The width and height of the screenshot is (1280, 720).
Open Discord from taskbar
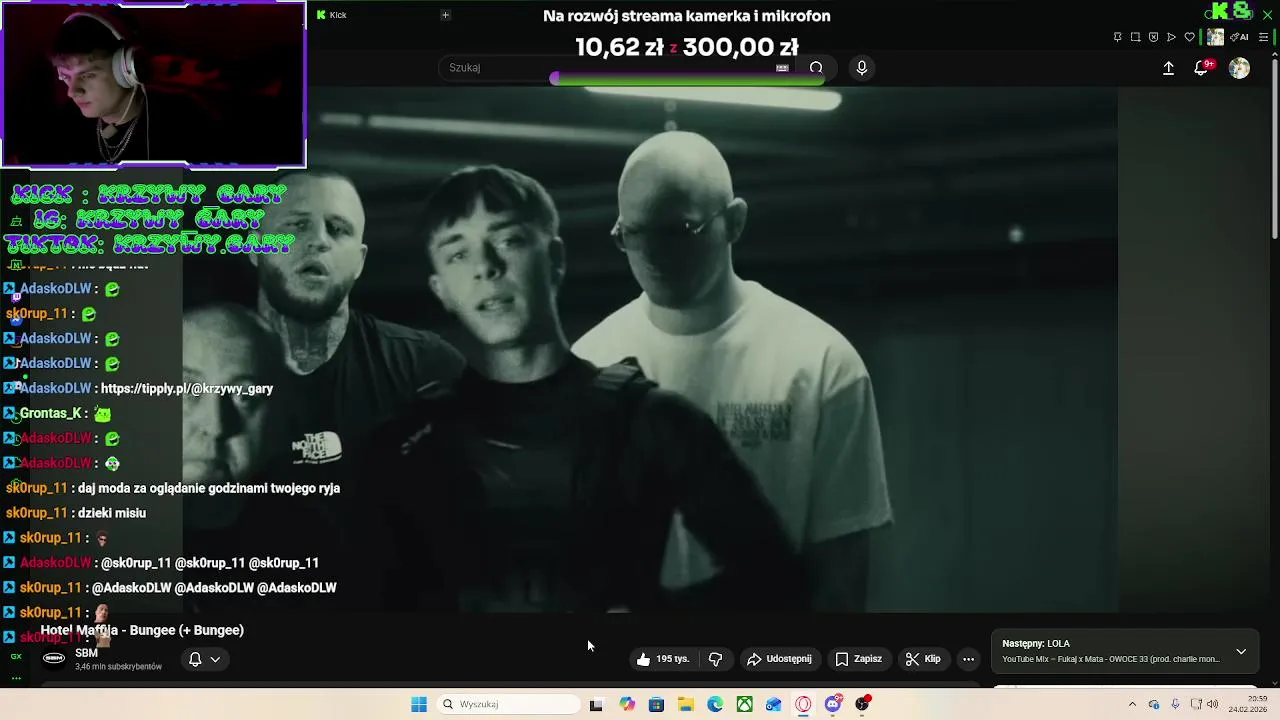pyautogui.click(x=833, y=704)
